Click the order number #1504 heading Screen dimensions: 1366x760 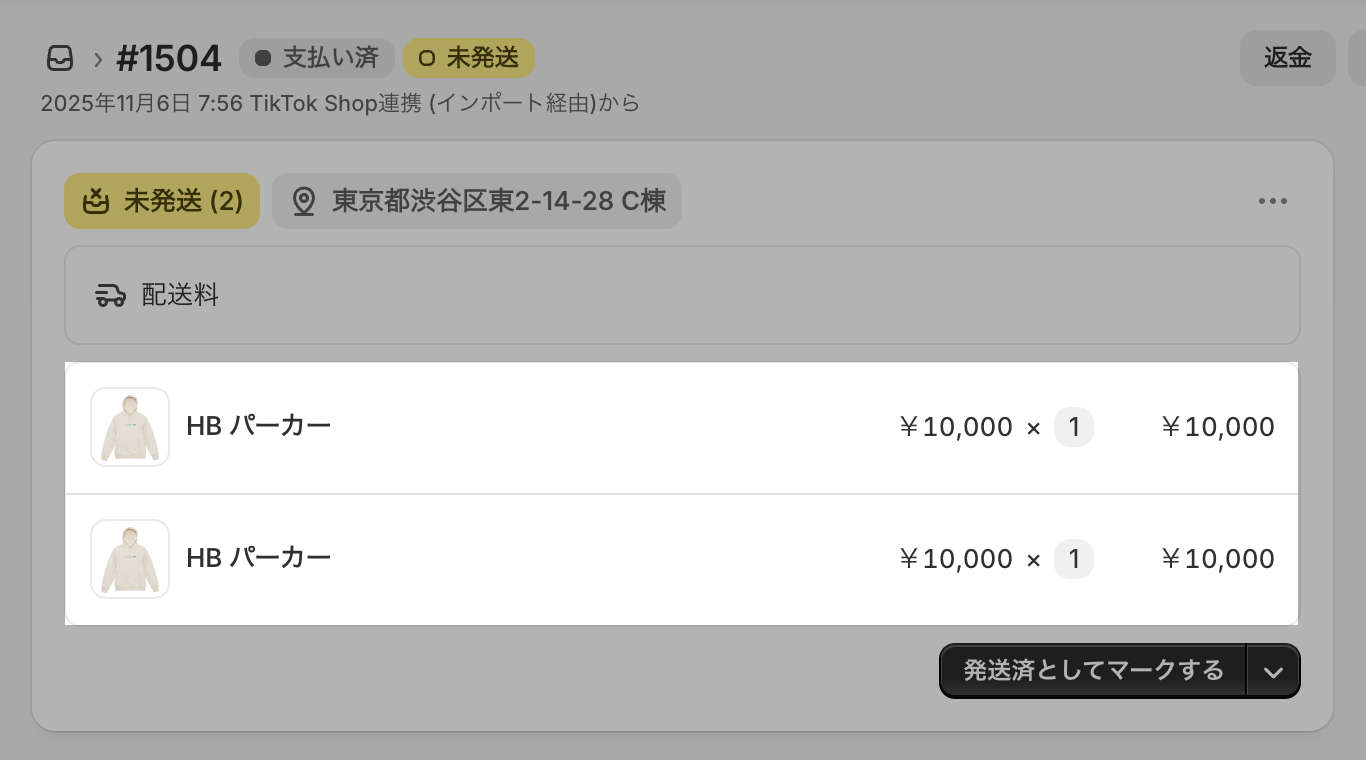click(x=169, y=59)
